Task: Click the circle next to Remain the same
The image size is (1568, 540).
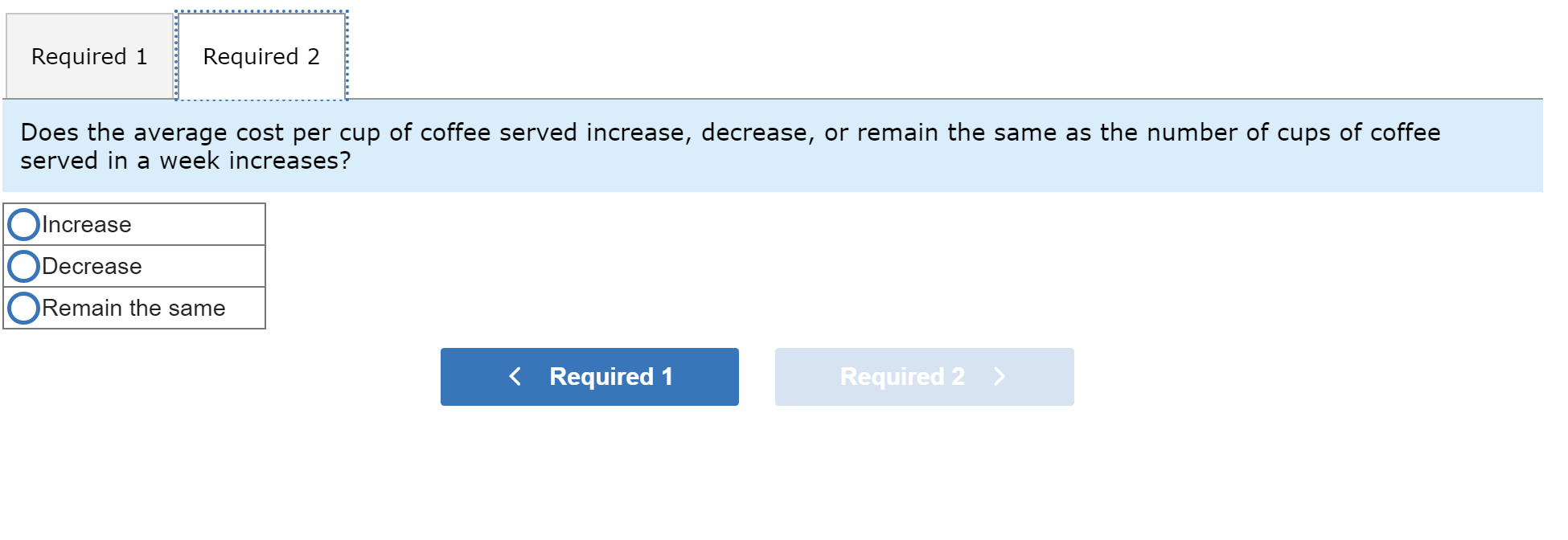Action: [x=23, y=308]
